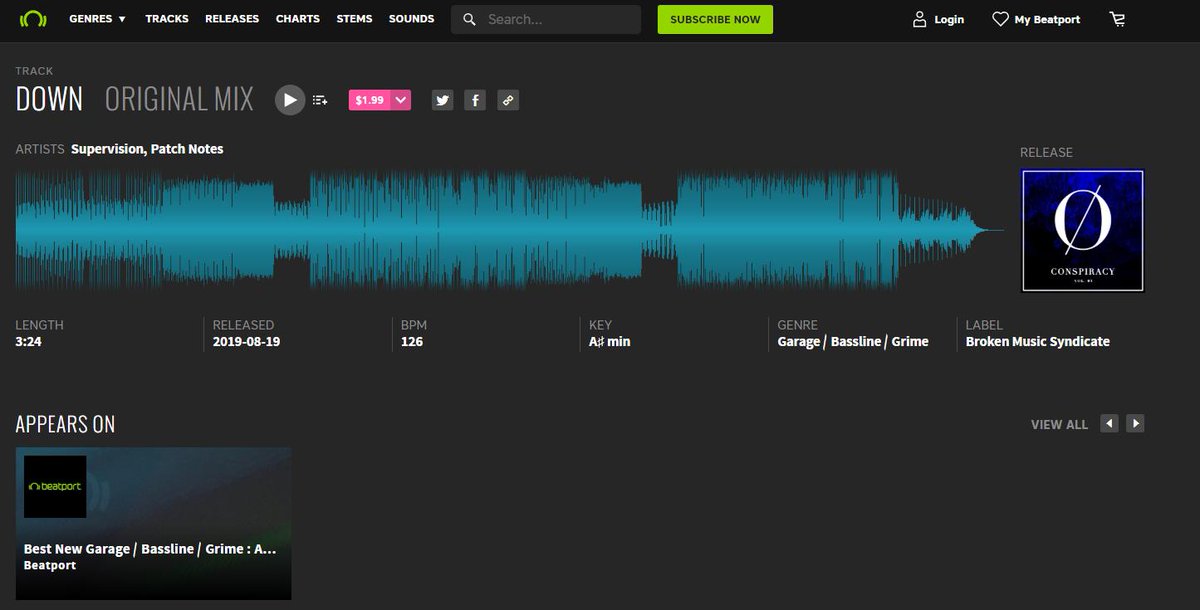Open the Conspiracy release artwork
Viewport: 1200px width, 610px height.
(1082, 230)
